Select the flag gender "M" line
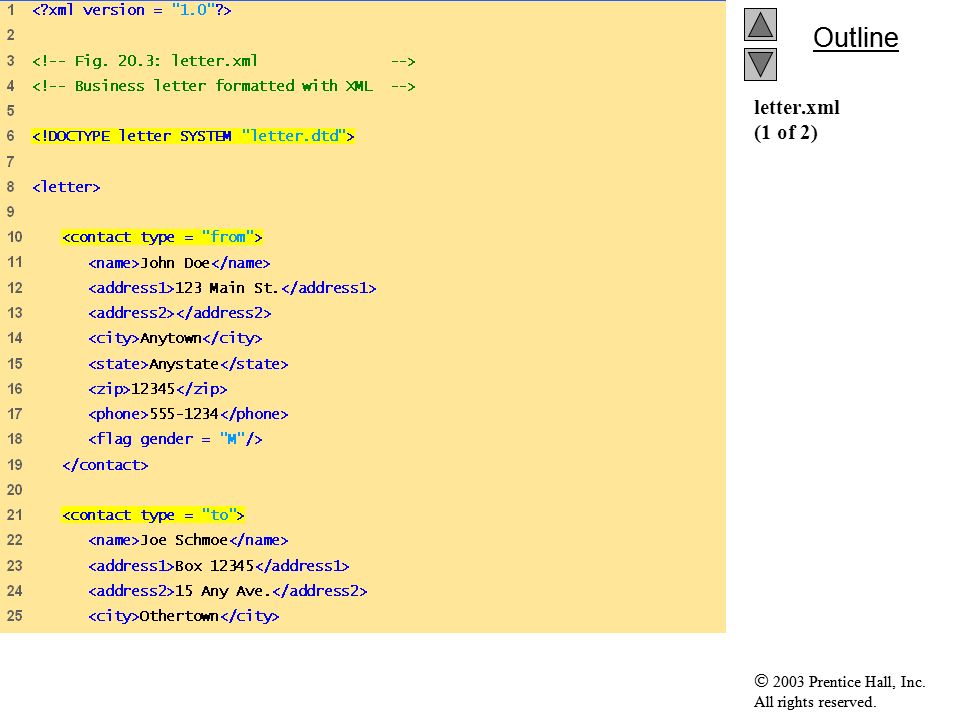Viewport: 960px width, 720px height. coord(175,440)
